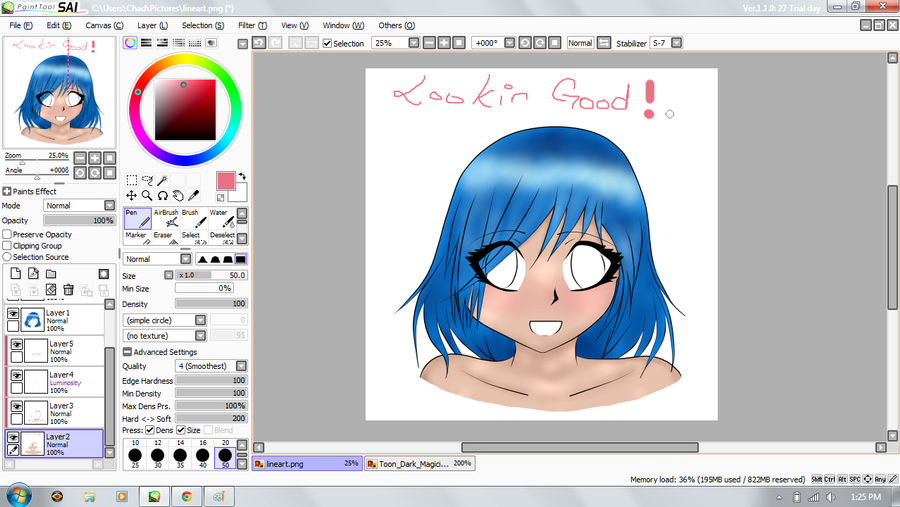Uncheck the Selection checkbox in toolbar

coord(327,44)
